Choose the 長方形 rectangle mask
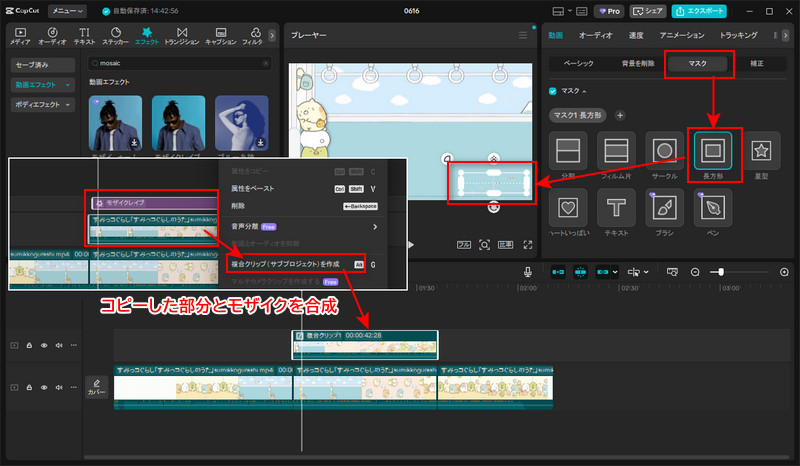The height and width of the screenshot is (466, 800). click(x=713, y=151)
